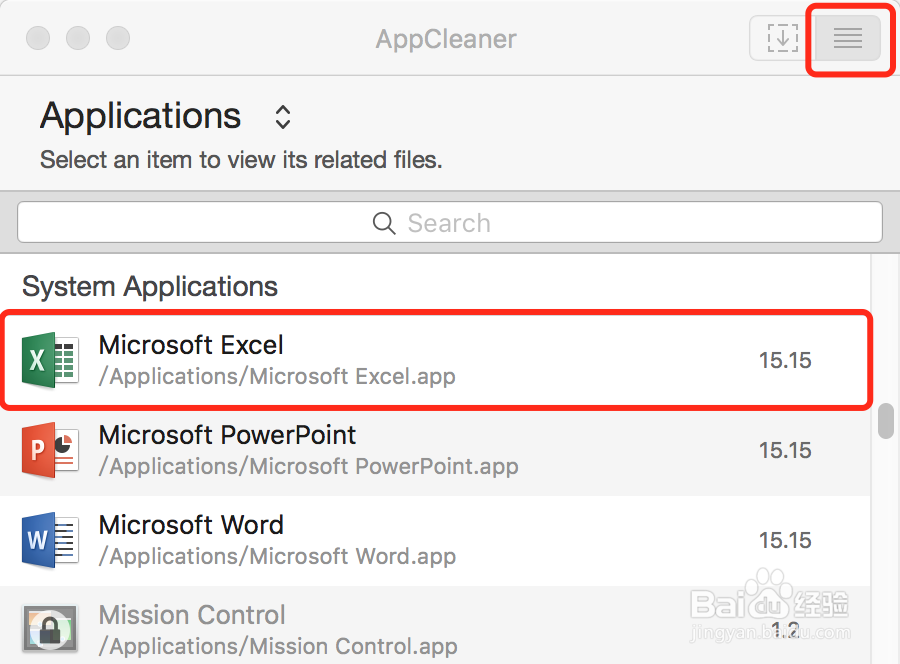Select the Mission Control entry
This screenshot has height=664, width=900.
[435, 625]
